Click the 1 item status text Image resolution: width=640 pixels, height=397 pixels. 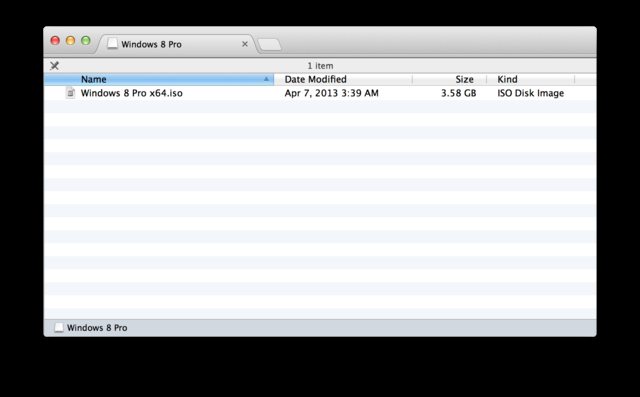[320, 66]
